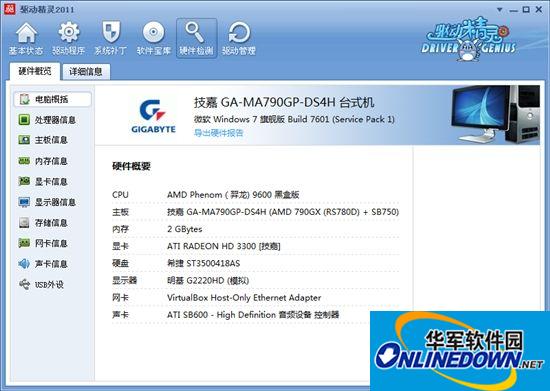Select 声卡信息 speaker item
The height and width of the screenshot is (391, 550).
pos(43,264)
